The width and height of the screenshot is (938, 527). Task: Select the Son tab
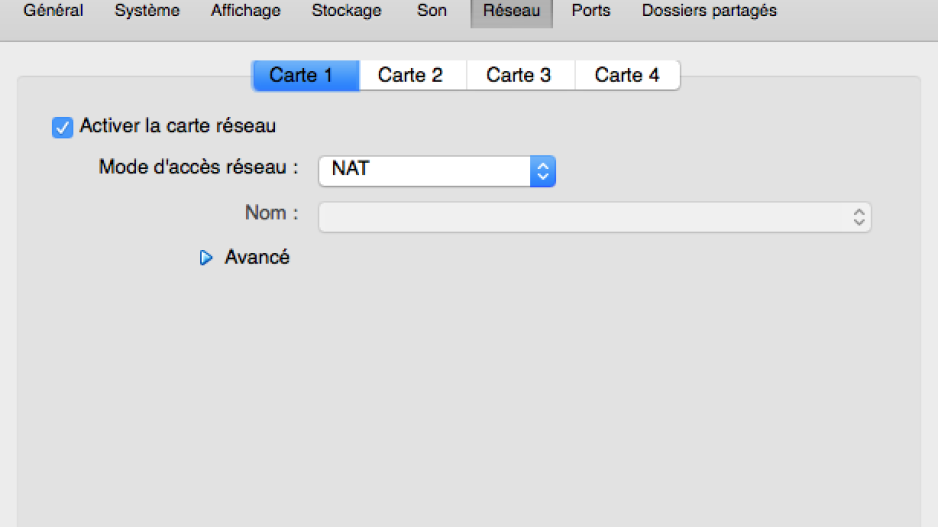pyautogui.click(x=432, y=11)
